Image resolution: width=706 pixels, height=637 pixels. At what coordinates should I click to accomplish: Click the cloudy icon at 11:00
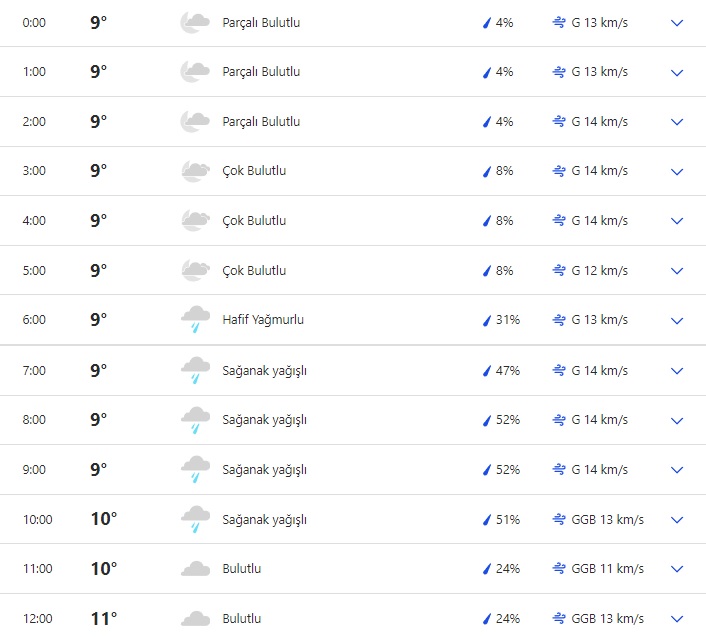[195, 569]
